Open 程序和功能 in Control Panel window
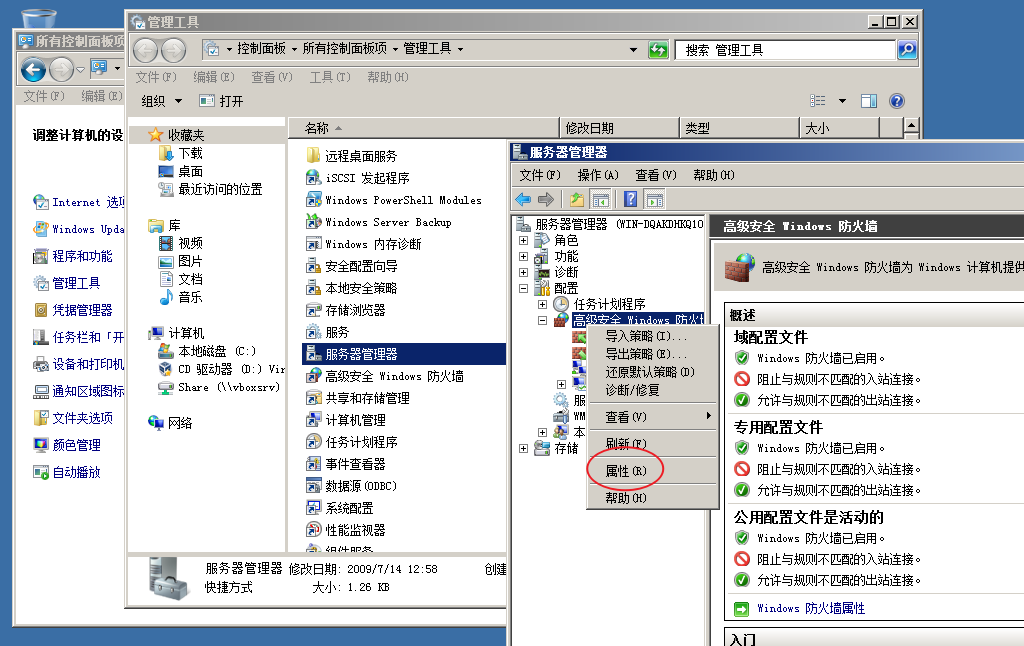The width and height of the screenshot is (1024, 646). pos(82,256)
